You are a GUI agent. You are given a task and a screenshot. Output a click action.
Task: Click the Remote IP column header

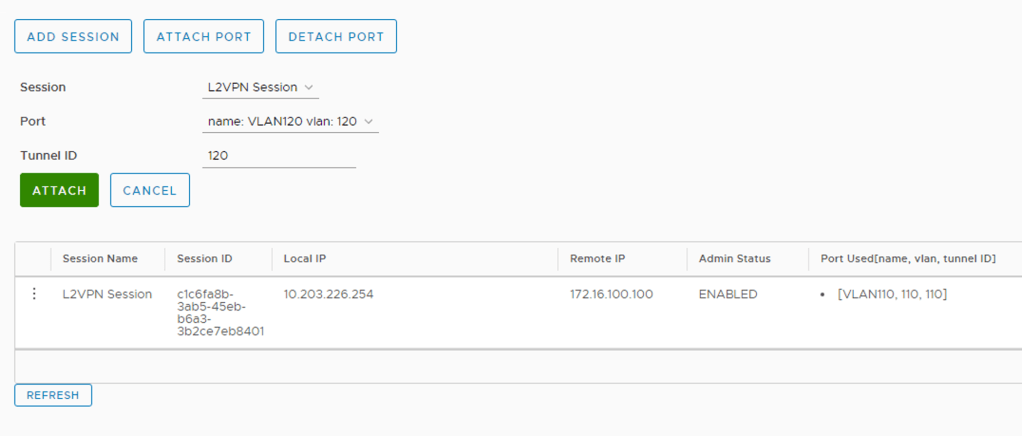598,259
